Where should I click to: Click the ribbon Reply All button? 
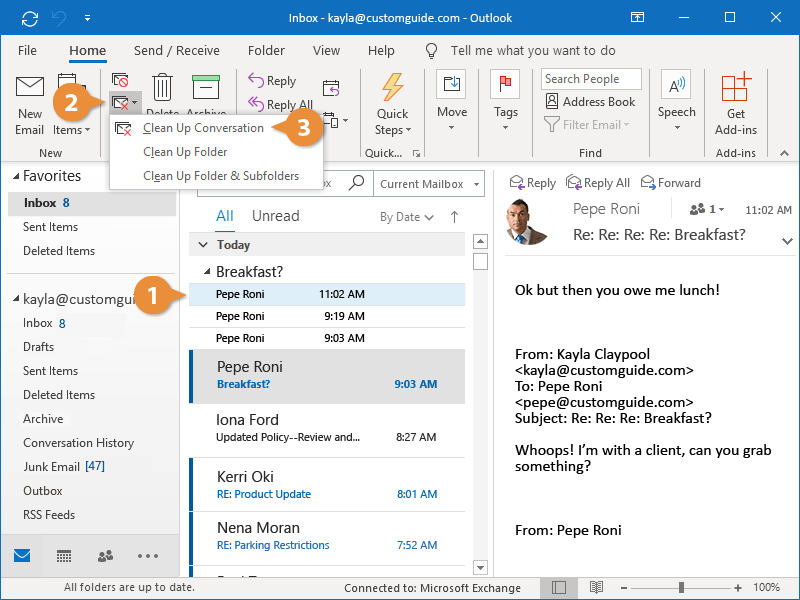click(x=280, y=104)
